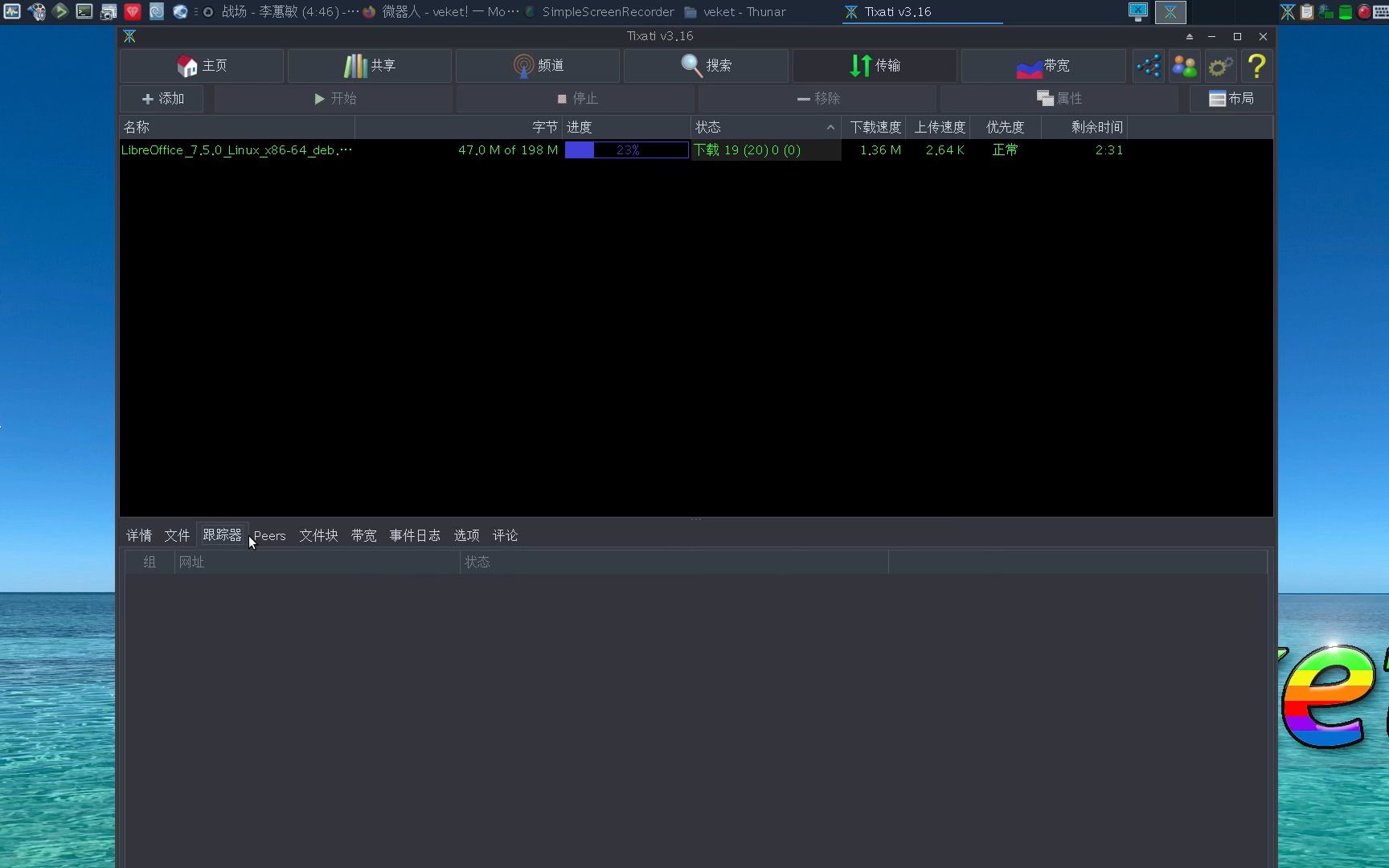This screenshot has height=868, width=1389.
Task: Switch to the Peers tab
Action: 270,536
